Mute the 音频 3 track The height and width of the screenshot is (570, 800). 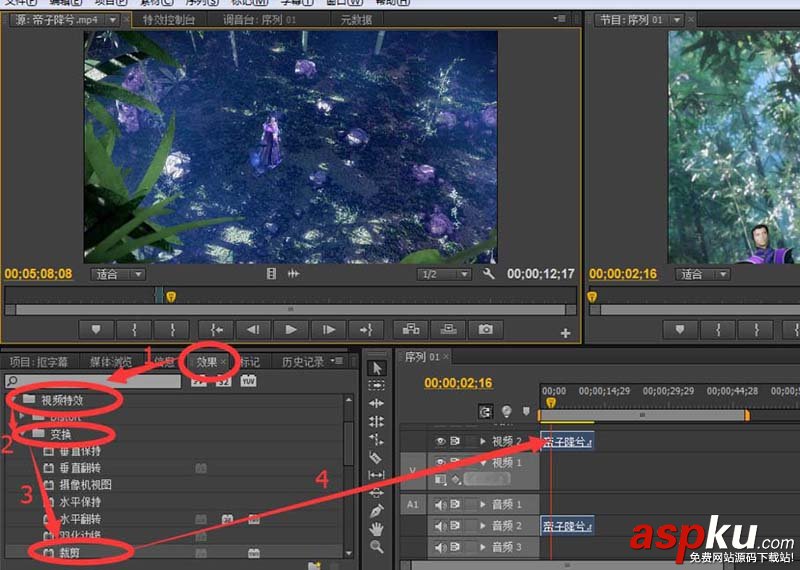coord(440,547)
